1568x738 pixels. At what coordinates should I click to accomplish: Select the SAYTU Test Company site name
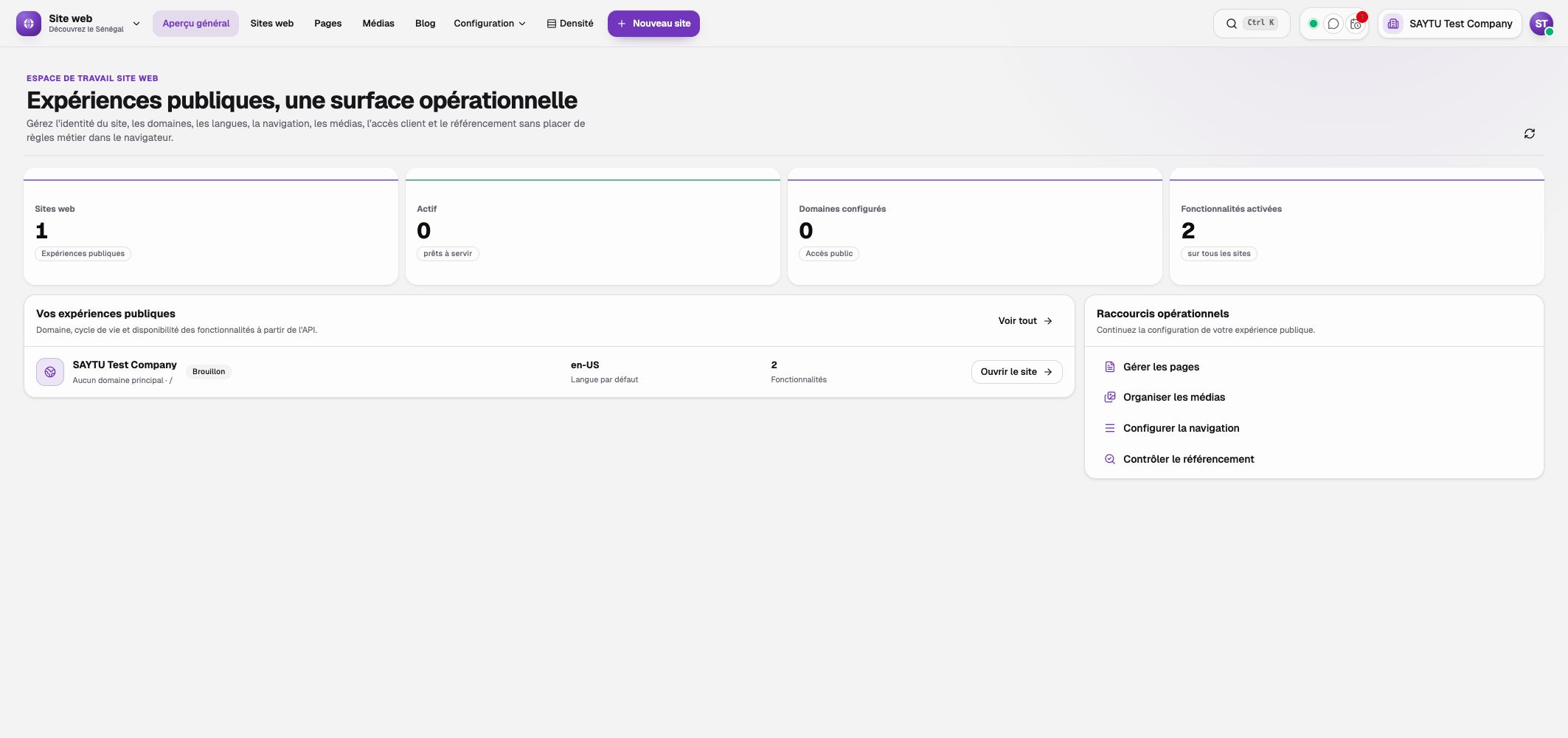click(125, 365)
